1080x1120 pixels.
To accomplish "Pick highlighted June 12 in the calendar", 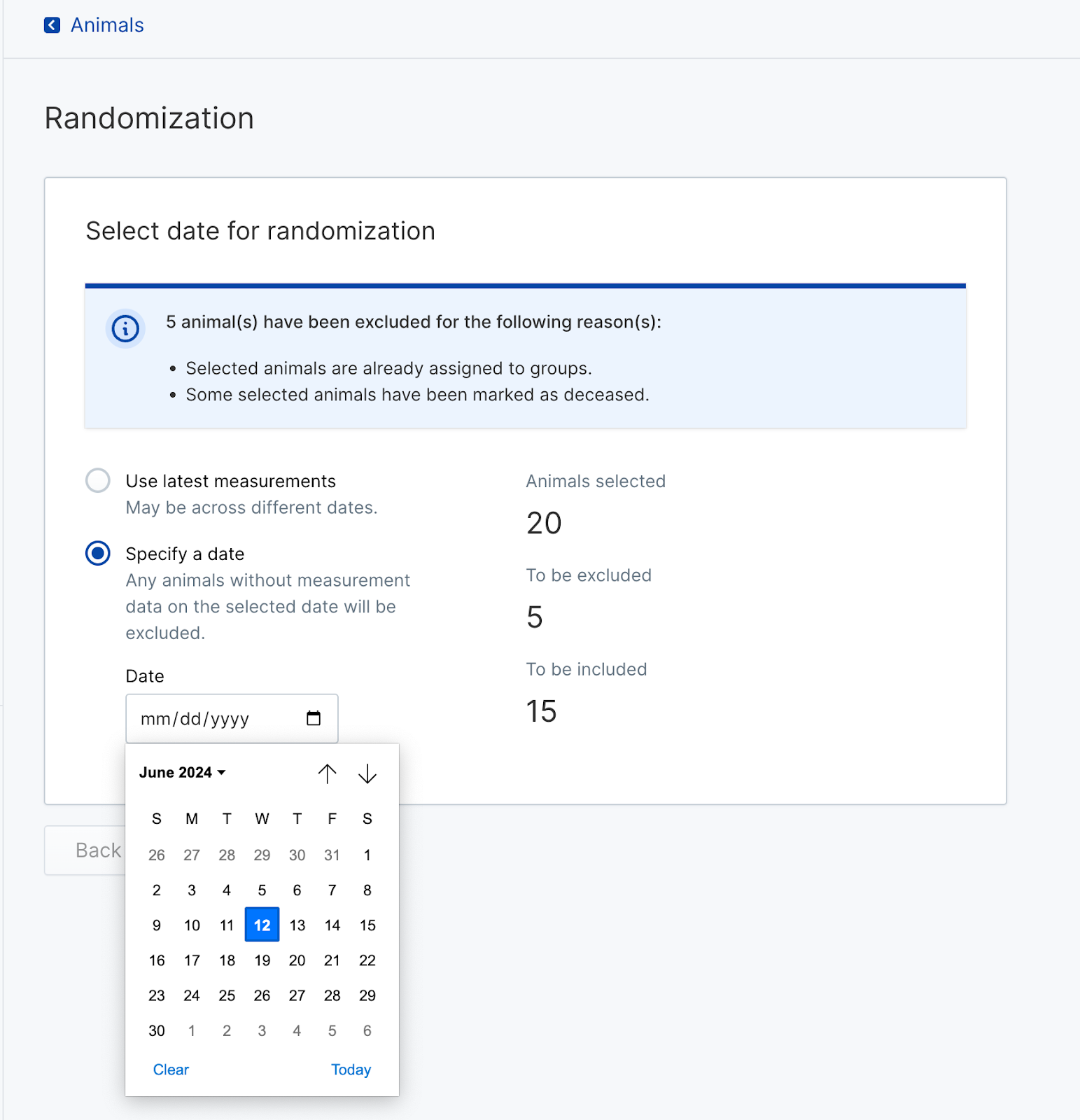I will click(262, 925).
